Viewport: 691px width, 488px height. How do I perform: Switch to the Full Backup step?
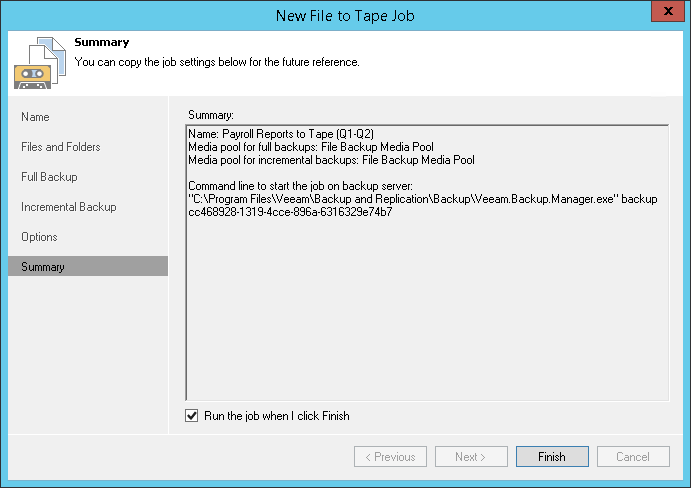coord(49,177)
